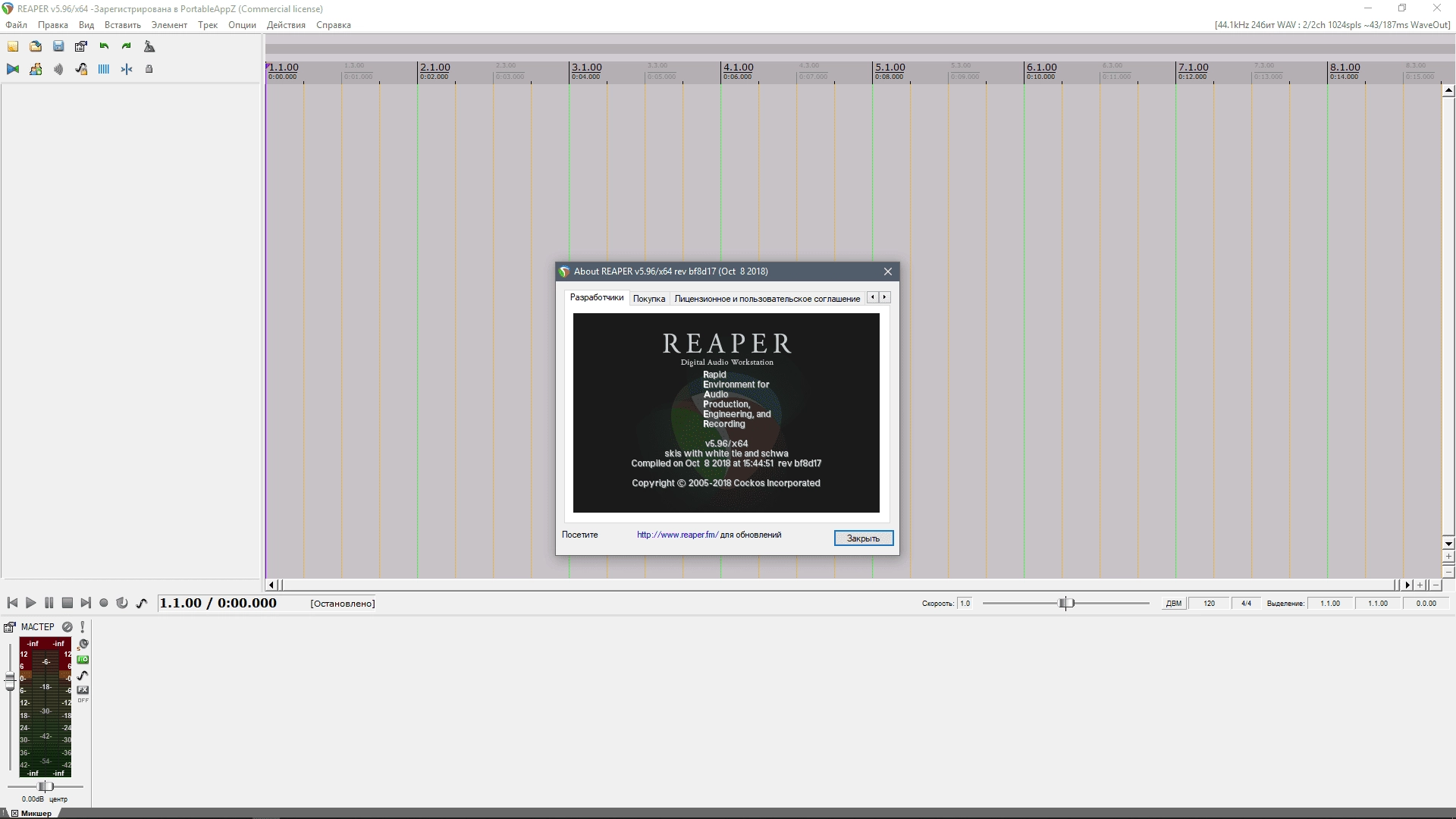
Task: Click the 4/4 time signature field
Action: click(1247, 604)
